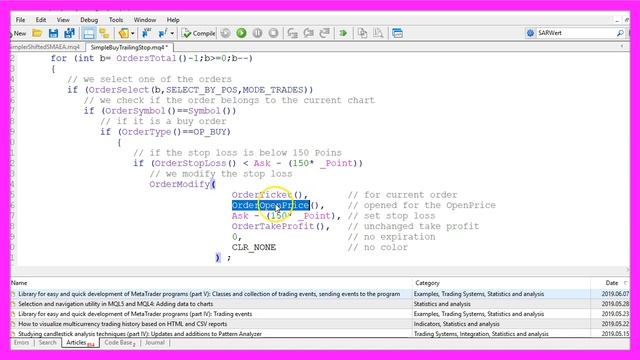Switch to the Code Base tab
Screen dimensions: 640x360
click(120, 343)
